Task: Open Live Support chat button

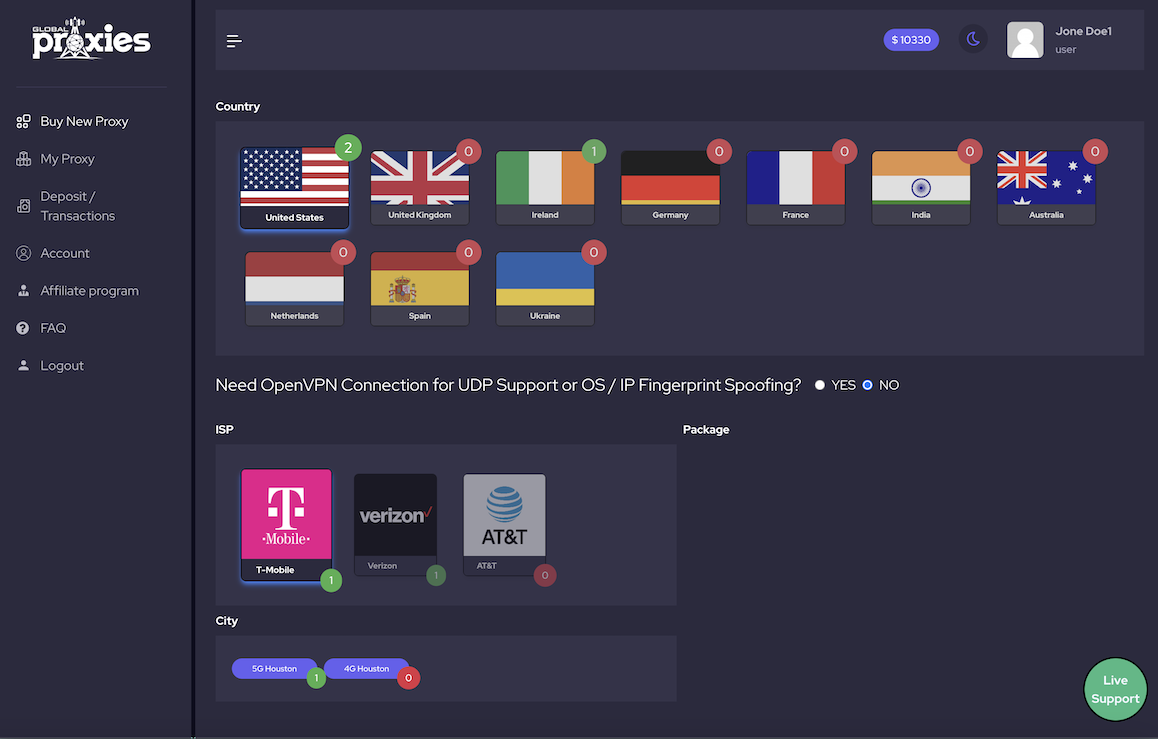Action: coord(1115,690)
